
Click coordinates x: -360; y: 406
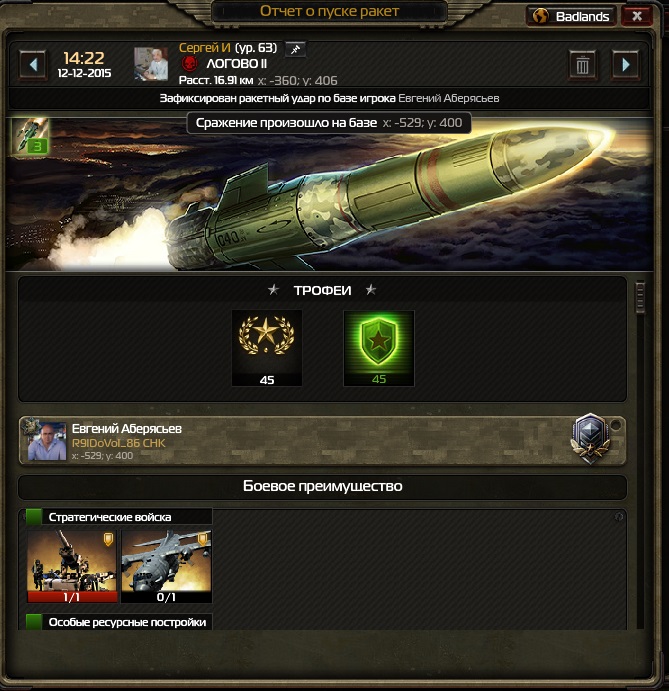(x=297, y=81)
